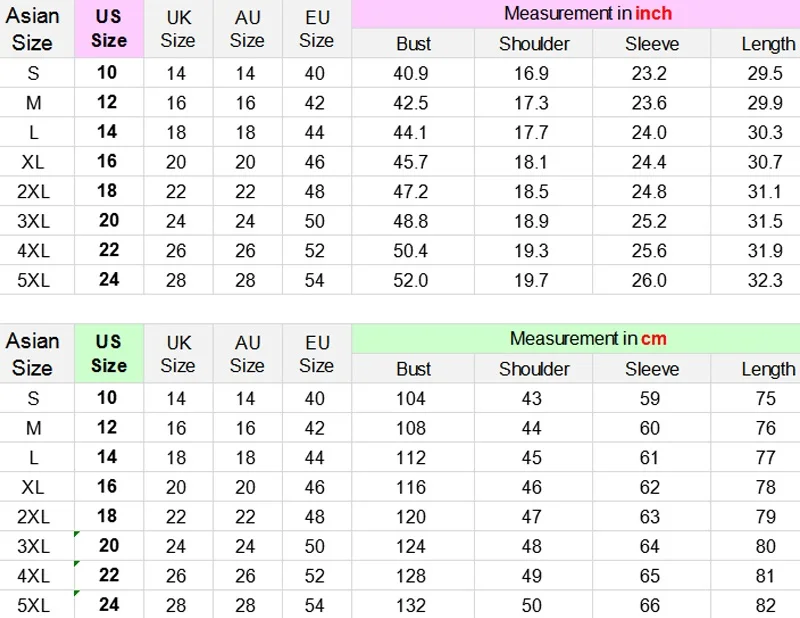Click length value 32.3 in inch table
The width and height of the screenshot is (800, 618).
coord(766,280)
